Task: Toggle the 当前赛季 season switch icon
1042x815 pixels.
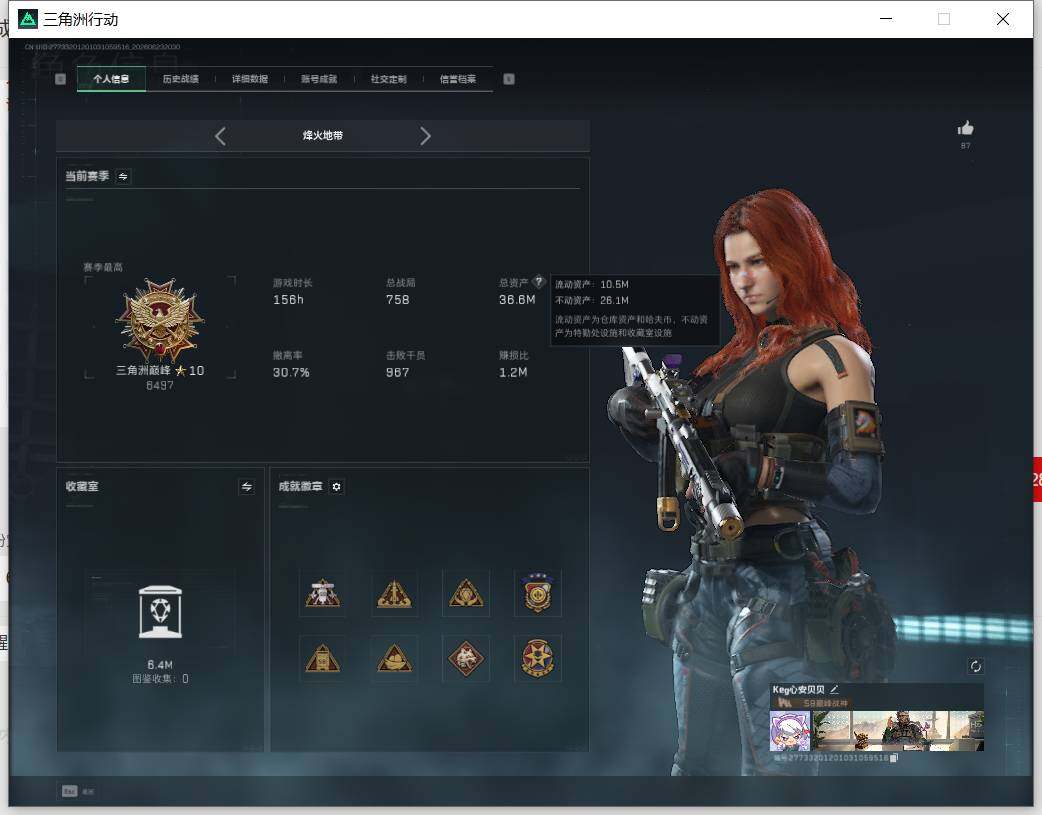Action: [x=123, y=176]
